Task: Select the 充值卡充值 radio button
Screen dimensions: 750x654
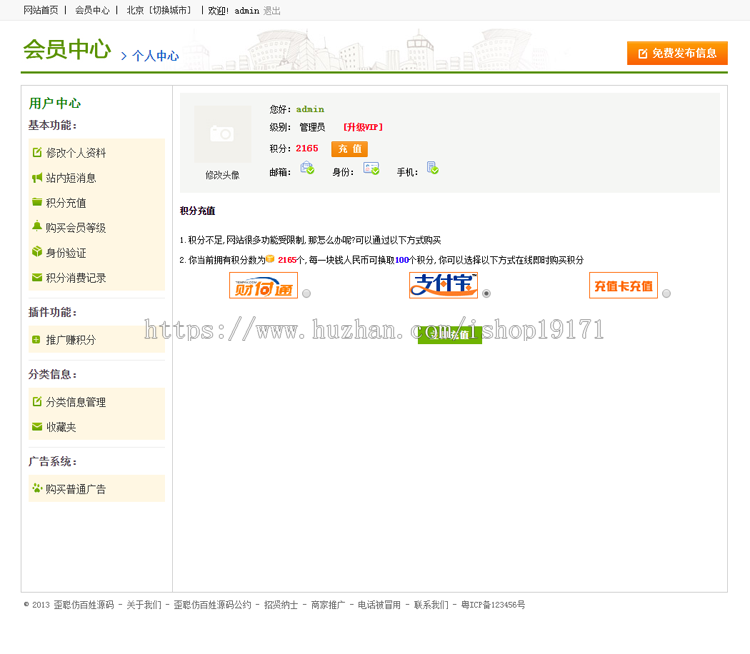Action: click(666, 293)
